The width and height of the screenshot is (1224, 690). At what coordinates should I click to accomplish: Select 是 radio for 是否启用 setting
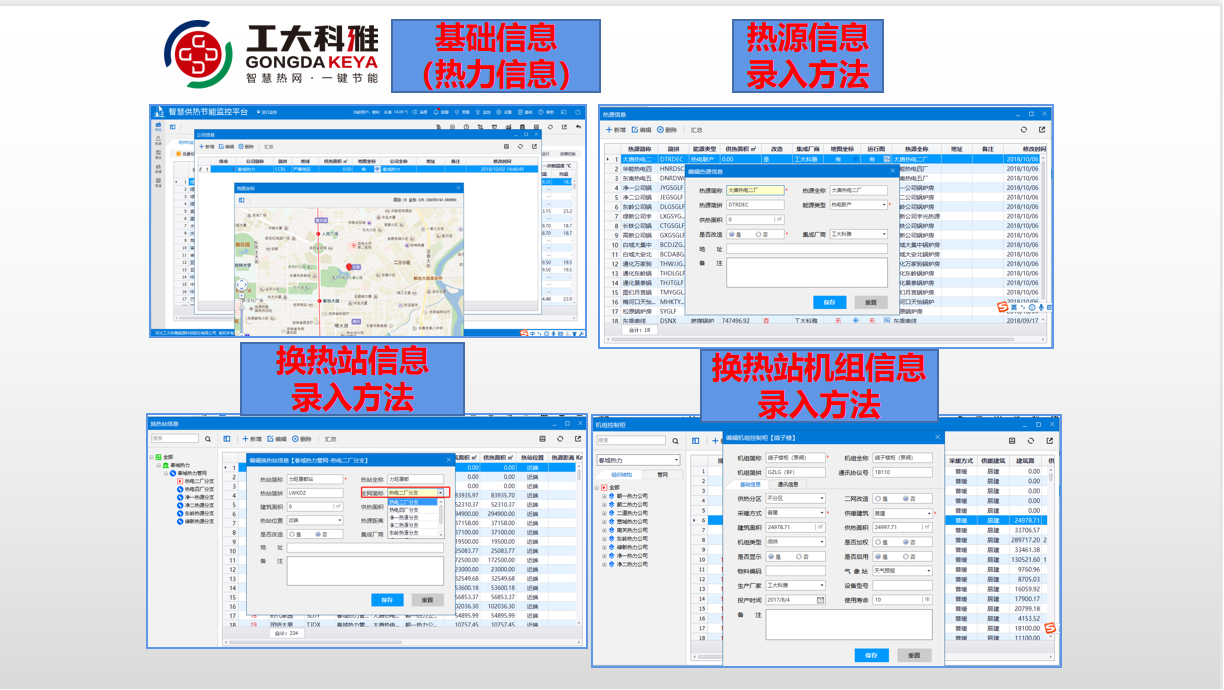point(880,557)
